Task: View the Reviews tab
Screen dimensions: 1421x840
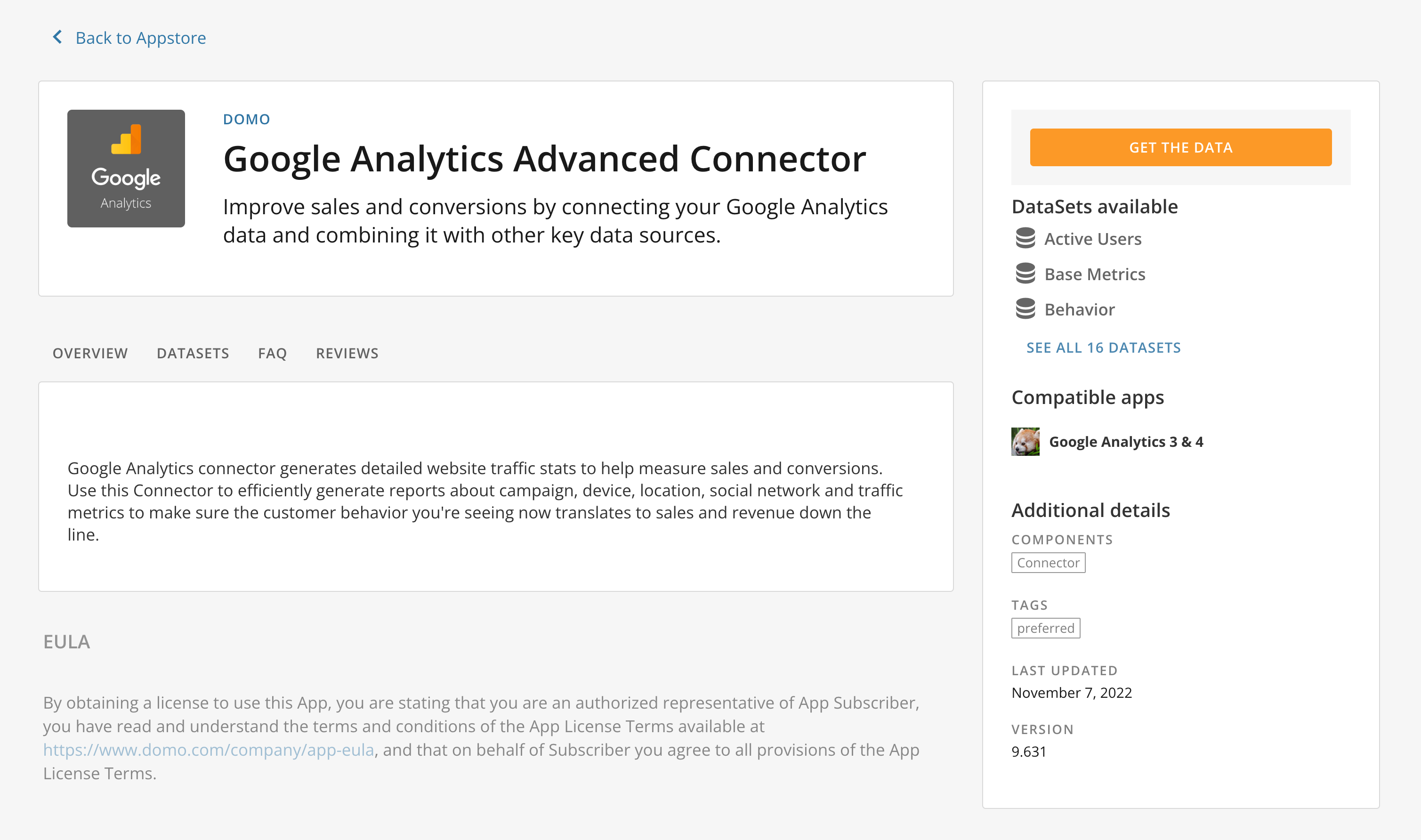Action: (x=347, y=353)
